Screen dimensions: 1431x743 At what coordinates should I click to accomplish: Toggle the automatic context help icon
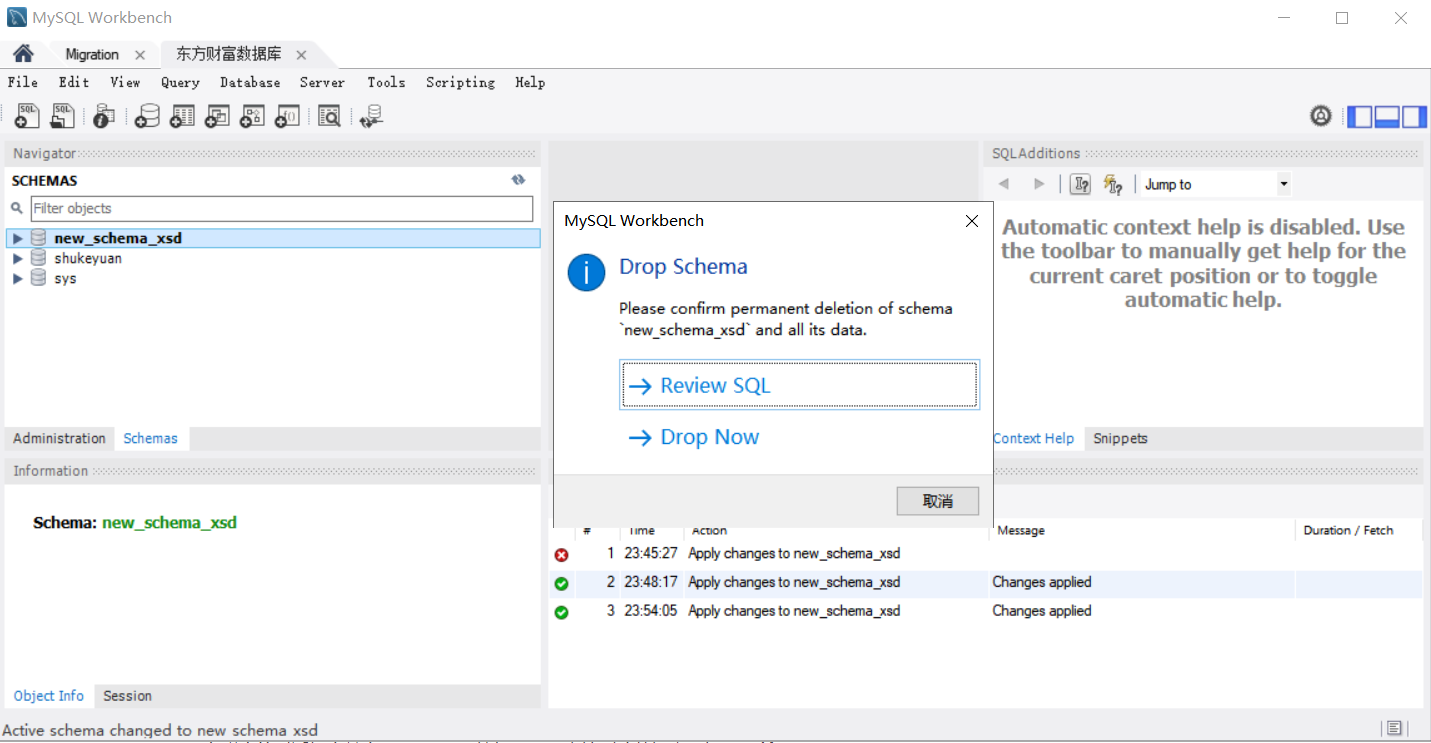[x=1113, y=184]
